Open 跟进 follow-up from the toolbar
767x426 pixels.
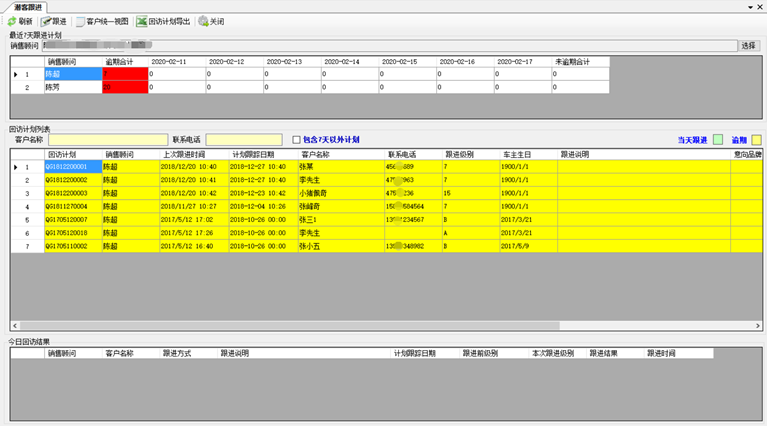46,21
